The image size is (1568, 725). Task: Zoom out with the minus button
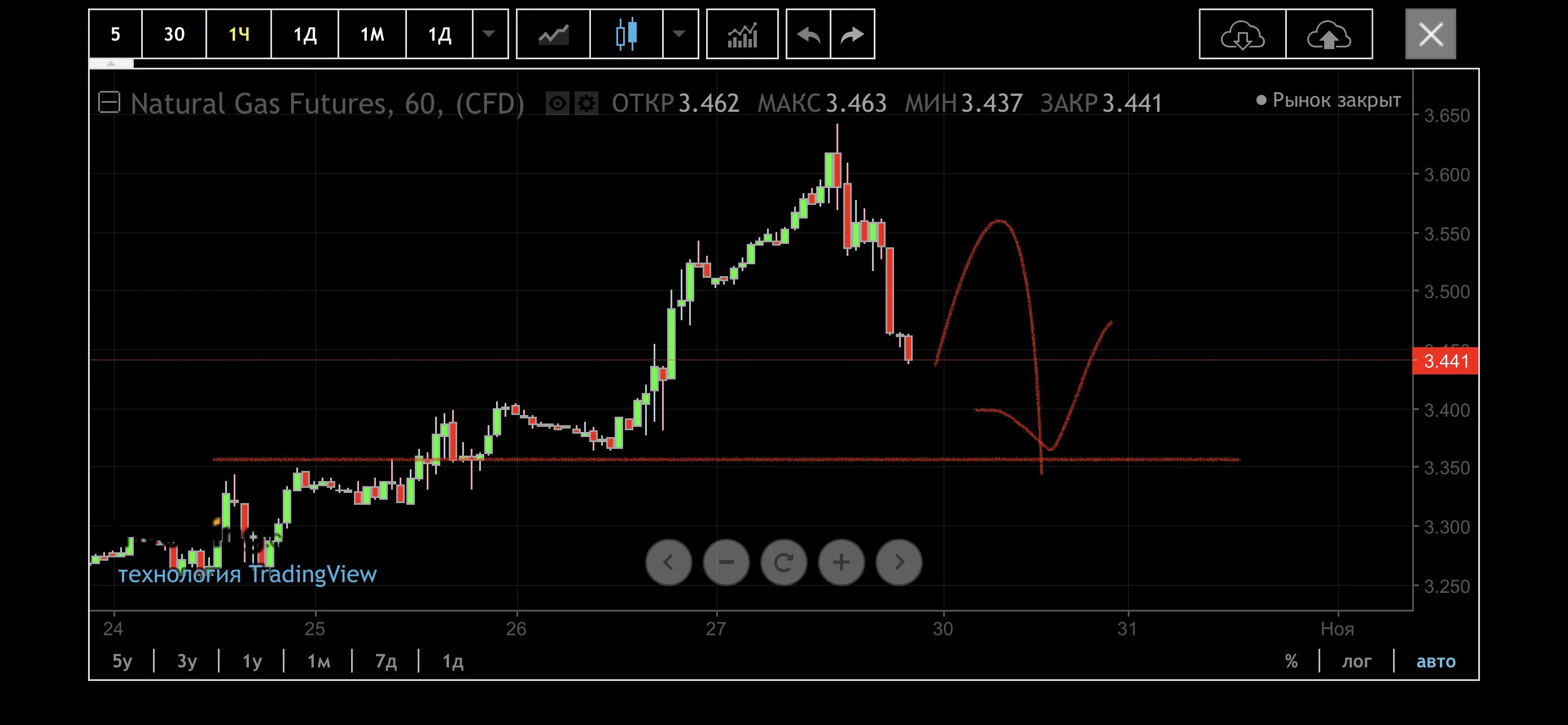click(x=726, y=562)
